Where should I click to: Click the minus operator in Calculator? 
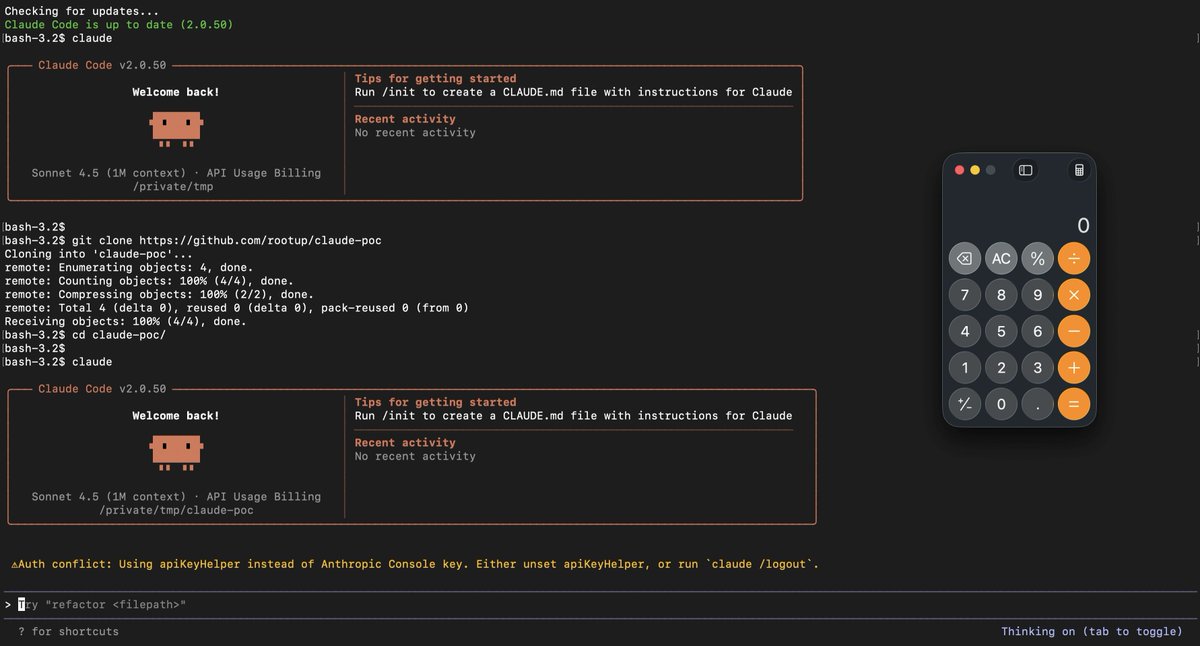coord(1074,331)
